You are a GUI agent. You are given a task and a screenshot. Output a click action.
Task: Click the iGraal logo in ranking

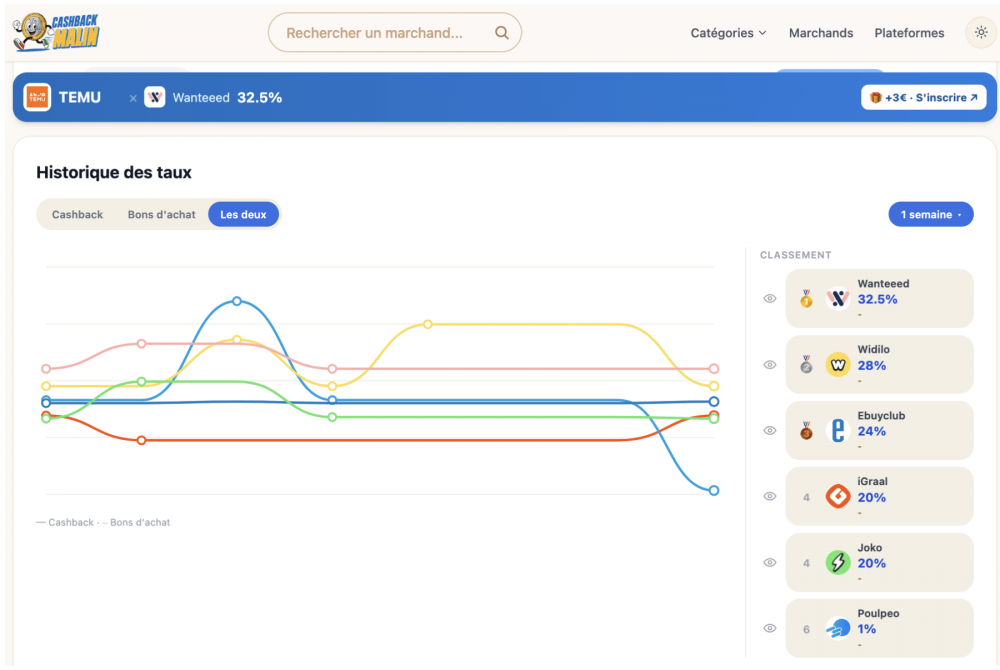tap(837, 496)
